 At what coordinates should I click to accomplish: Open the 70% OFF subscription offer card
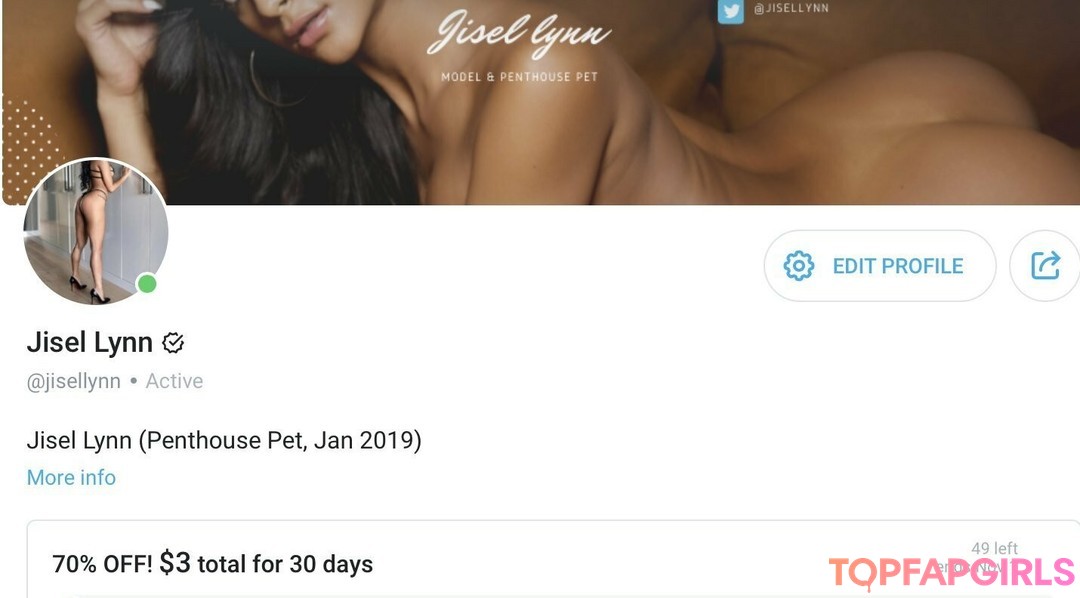point(553,559)
